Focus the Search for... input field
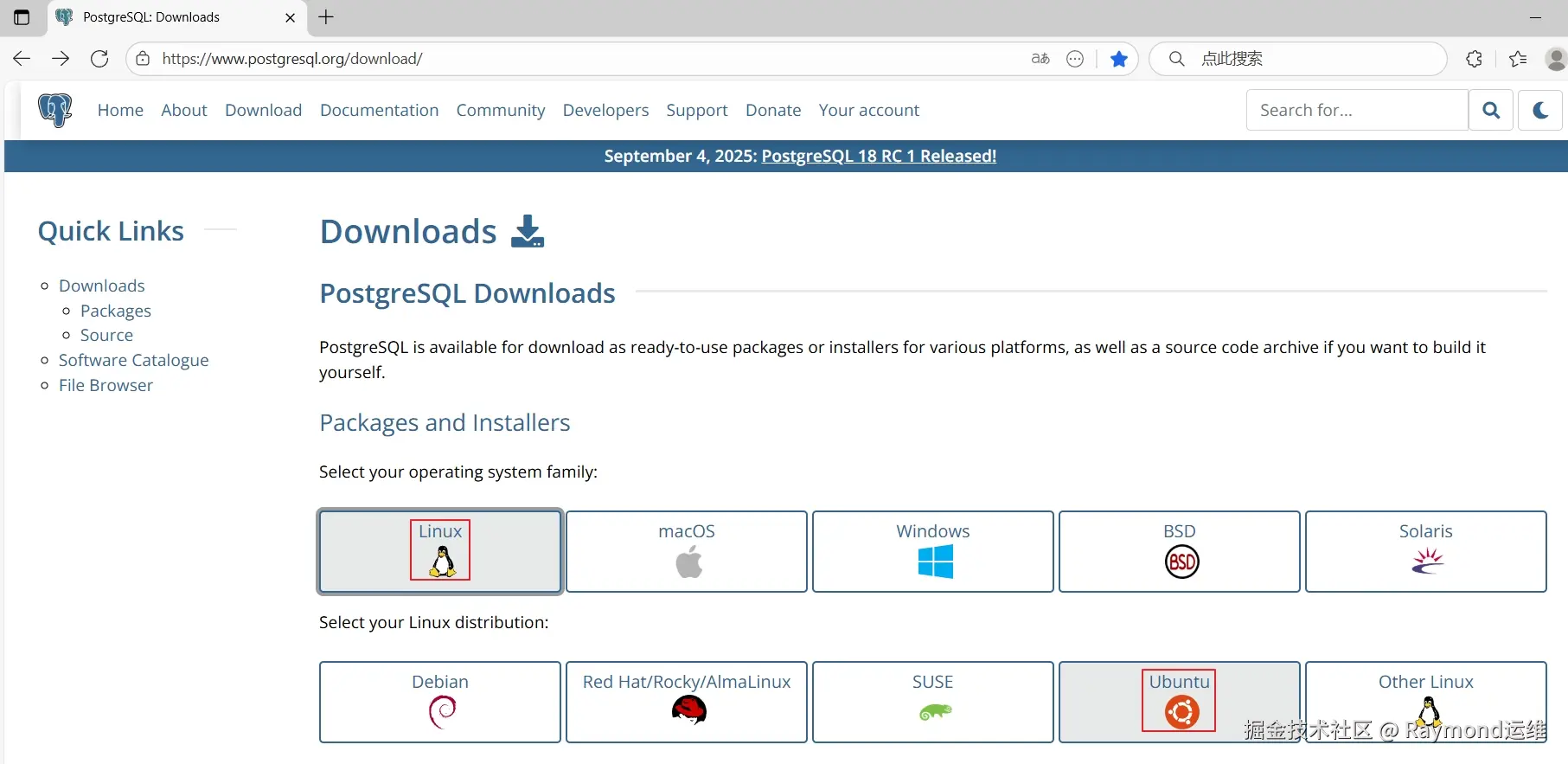Image resolution: width=1568 pixels, height=764 pixels. pos(1357,110)
